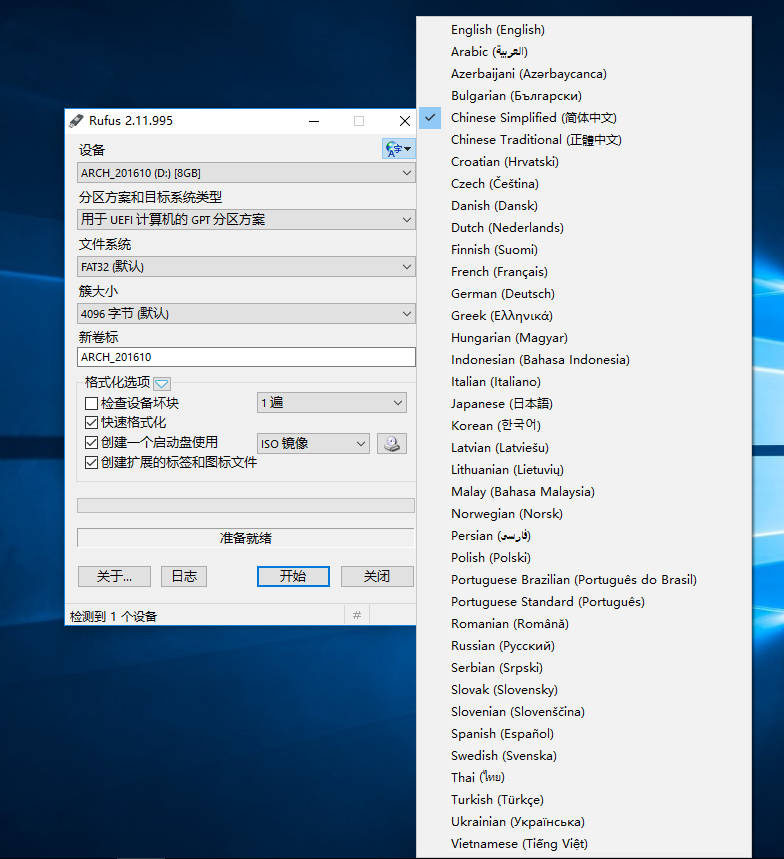Select Latvian (Latviešu) language
Screen dimensions: 784x859
click(584, 448)
